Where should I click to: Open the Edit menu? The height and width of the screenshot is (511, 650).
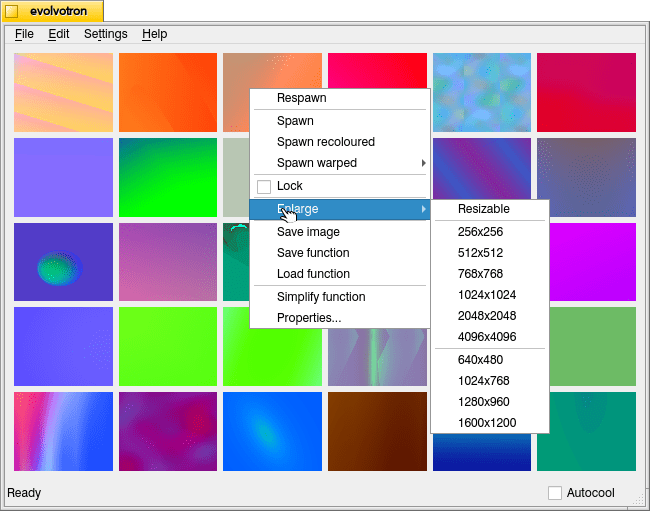[58, 34]
